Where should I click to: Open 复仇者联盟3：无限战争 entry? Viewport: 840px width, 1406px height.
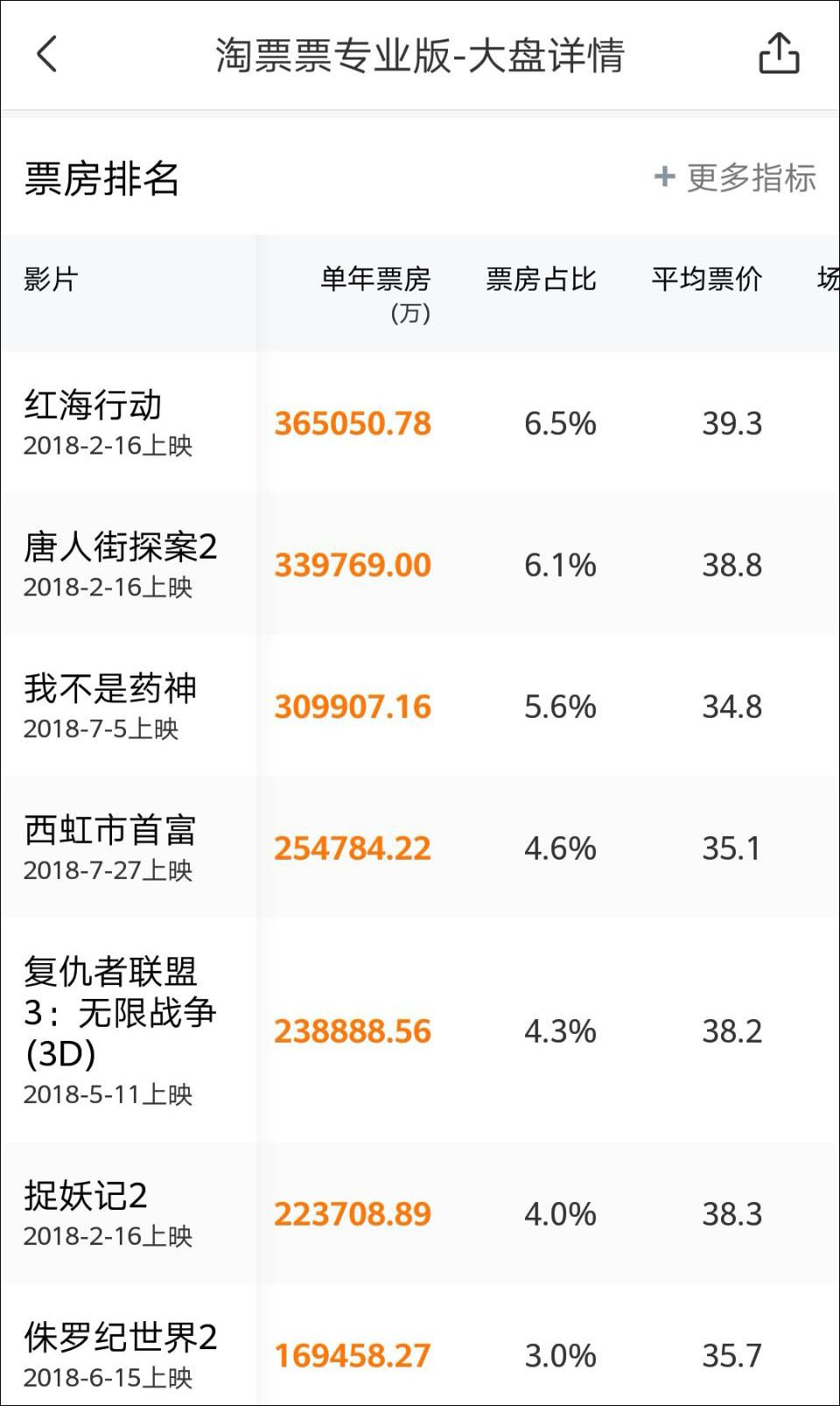(119, 1012)
